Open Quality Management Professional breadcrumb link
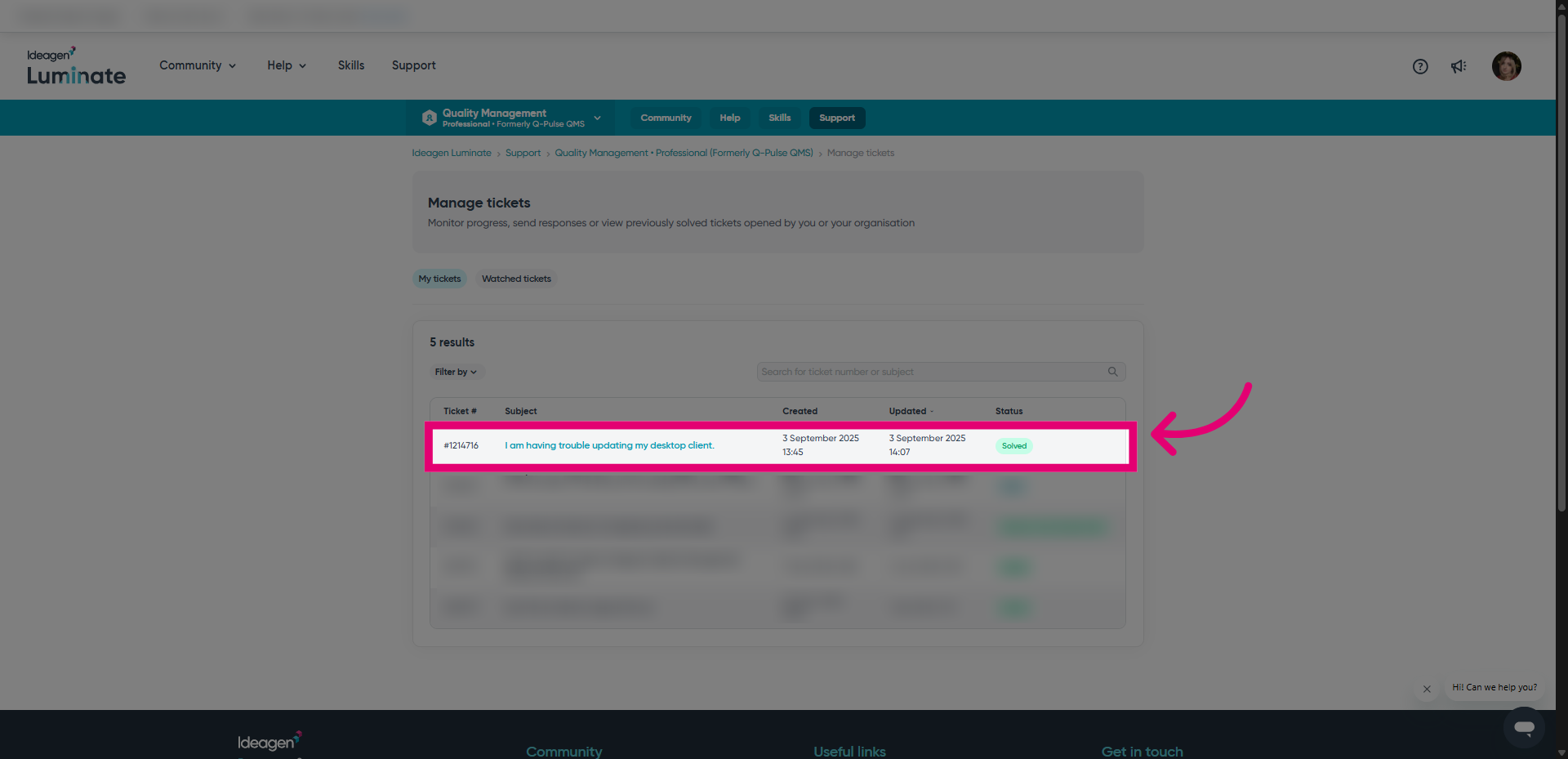Screen dimensions: 1568x759 684,153
